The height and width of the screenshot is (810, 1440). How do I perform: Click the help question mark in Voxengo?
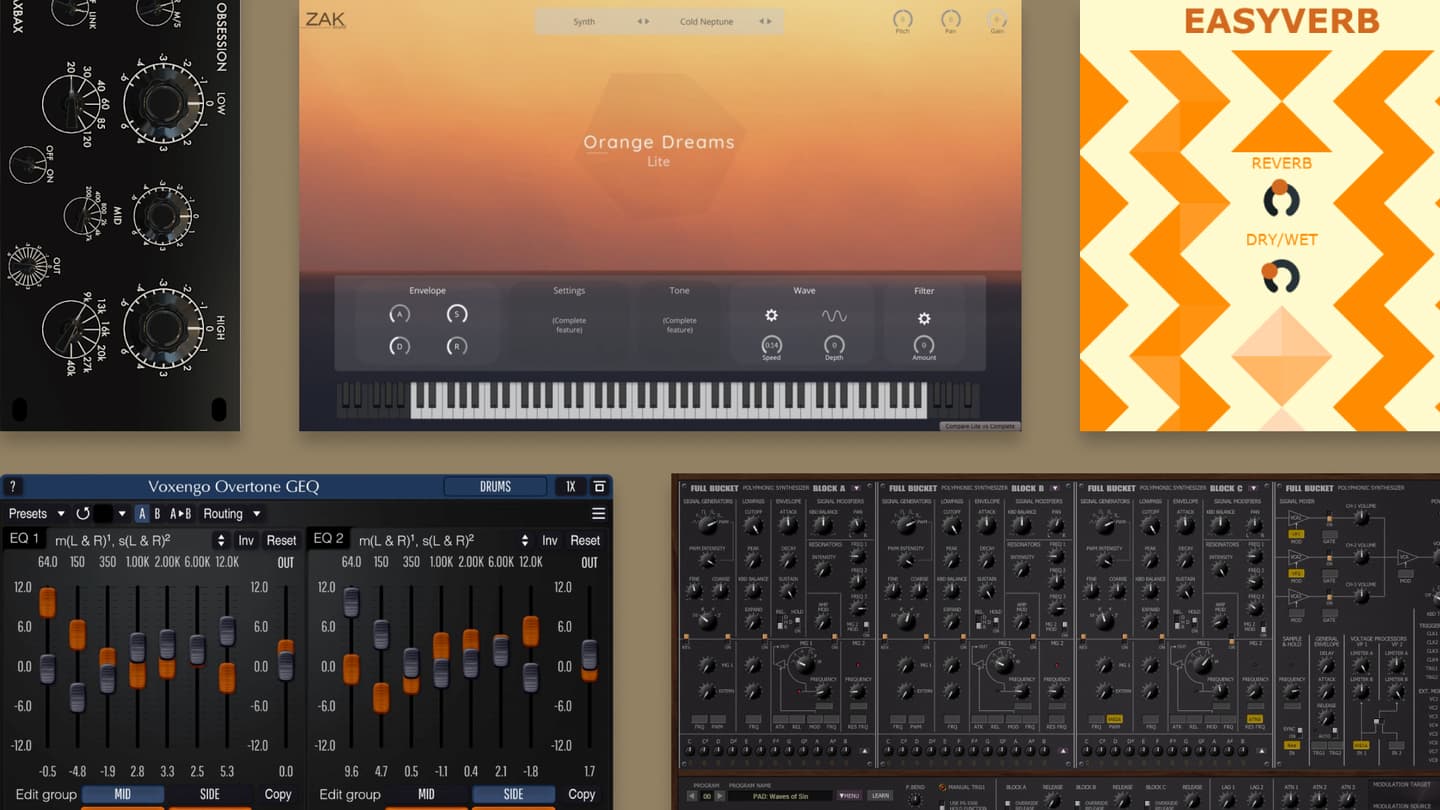12,487
